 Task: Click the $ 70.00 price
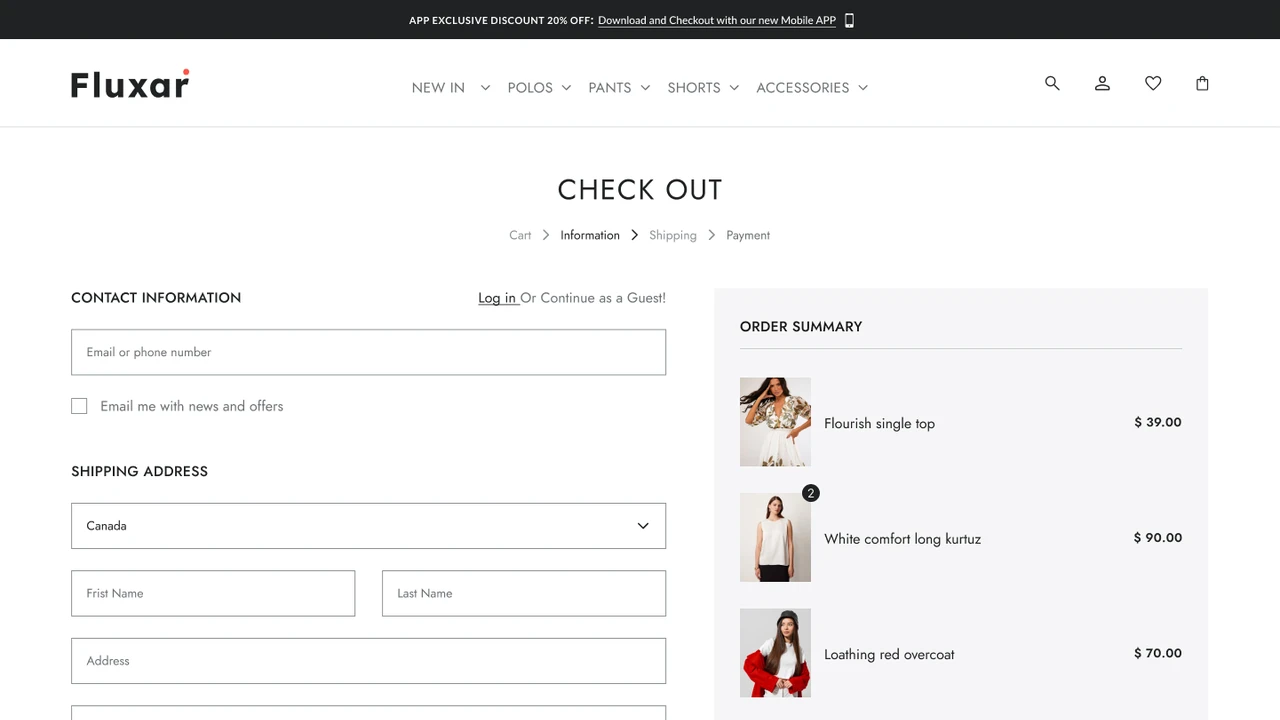tap(1158, 653)
